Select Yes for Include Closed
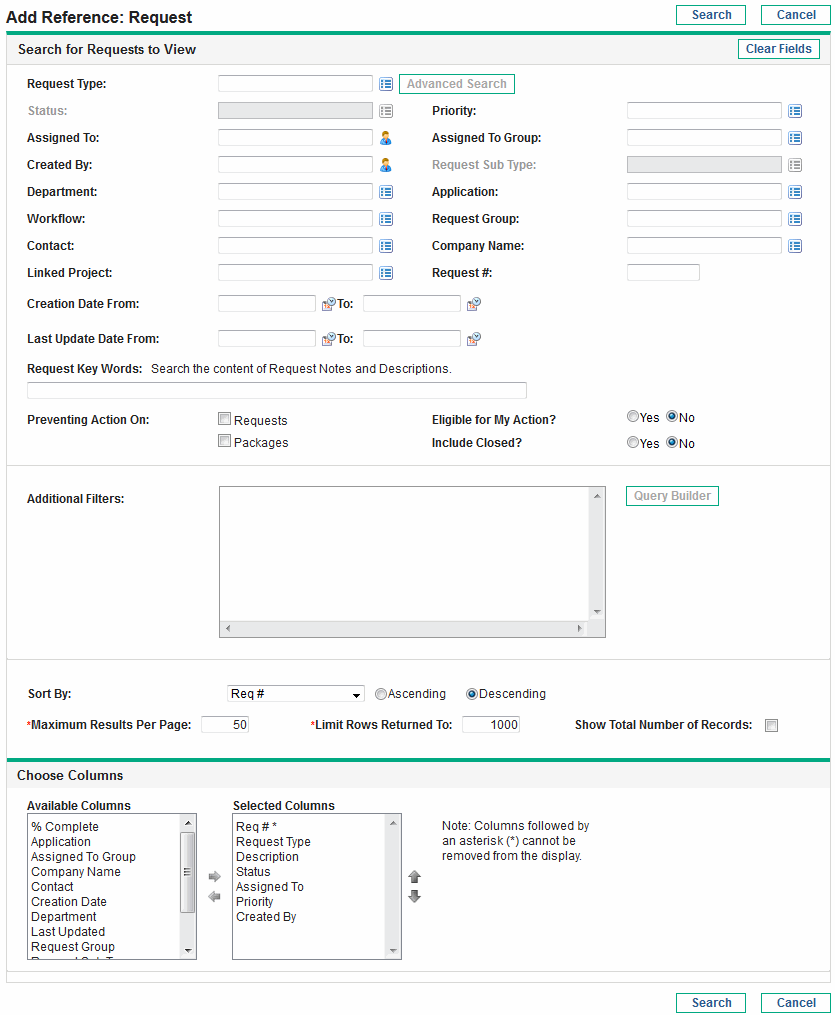The width and height of the screenshot is (835, 1015). tap(632, 442)
